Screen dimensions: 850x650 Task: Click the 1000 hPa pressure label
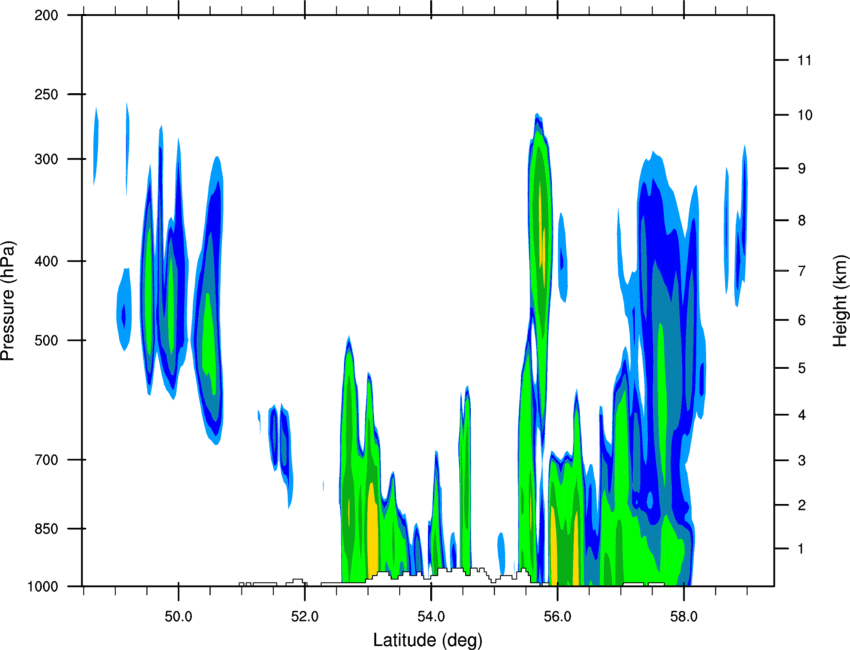pyautogui.click(x=43, y=586)
